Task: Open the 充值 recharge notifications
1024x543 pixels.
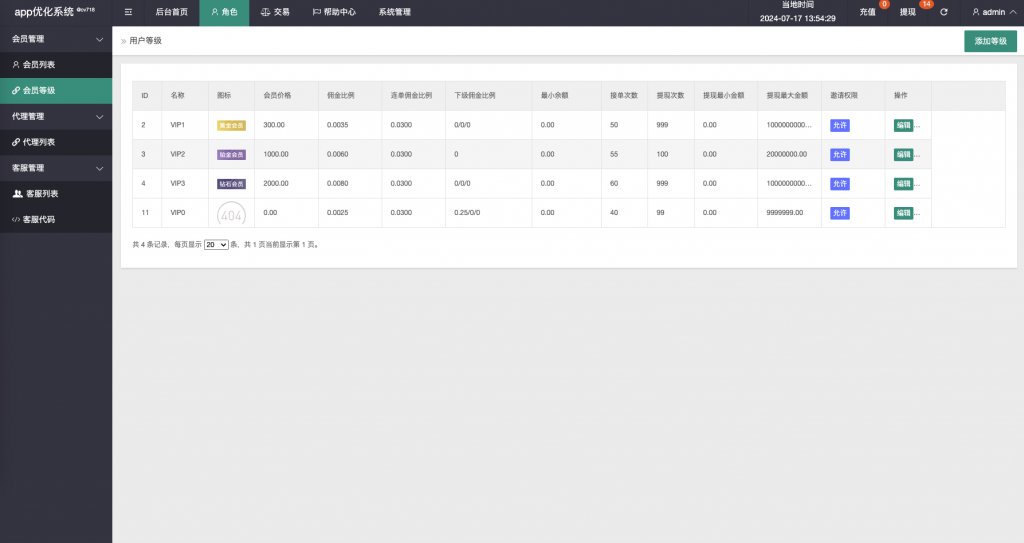Action: [868, 12]
